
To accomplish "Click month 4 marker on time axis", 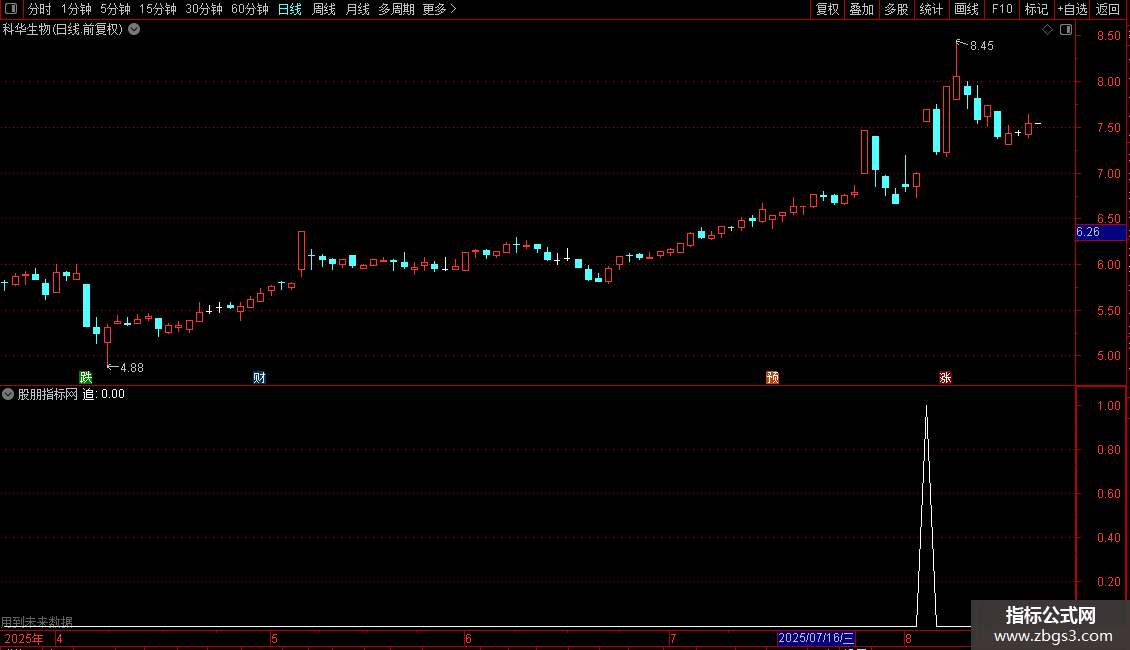I will click(59, 638).
